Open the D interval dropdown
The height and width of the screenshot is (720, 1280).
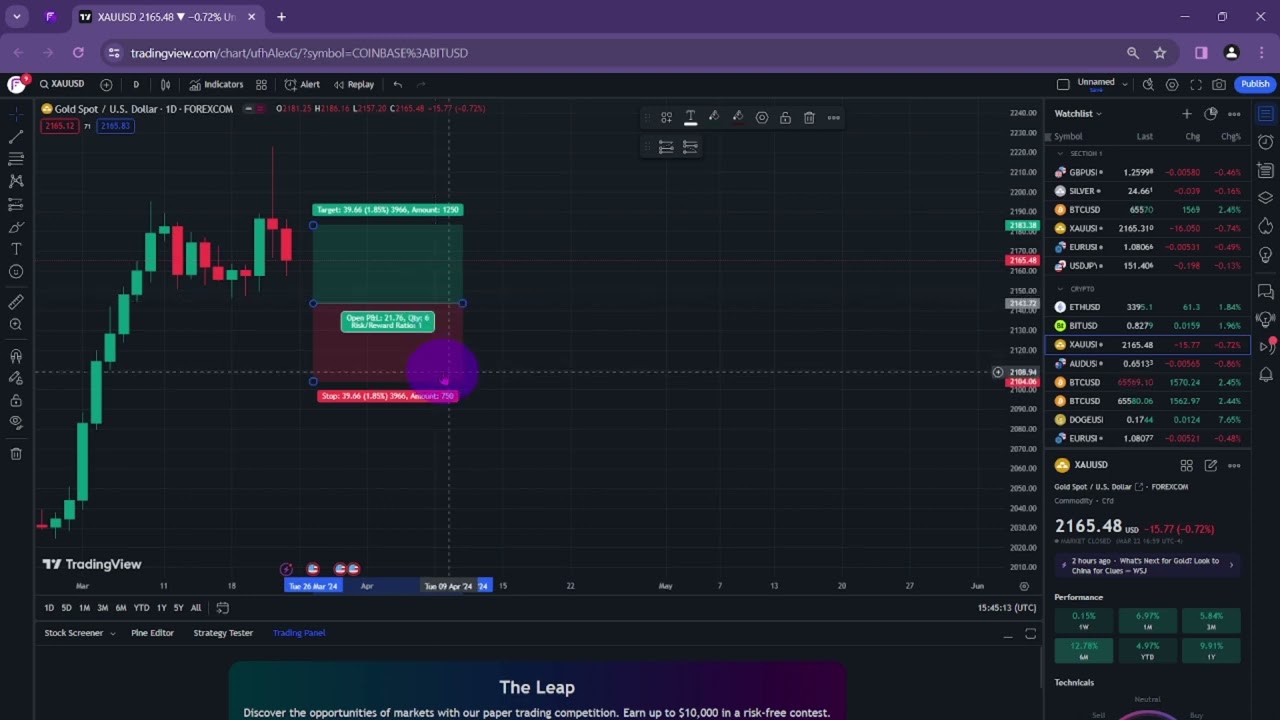136,85
